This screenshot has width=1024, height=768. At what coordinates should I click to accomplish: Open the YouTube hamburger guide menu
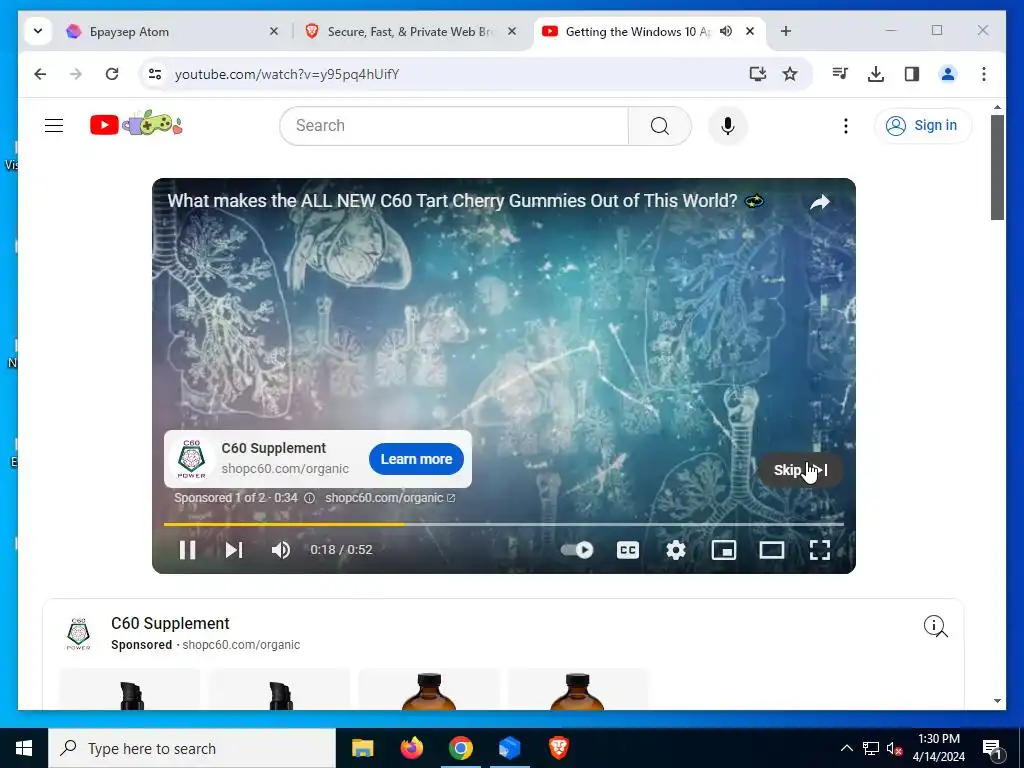point(54,125)
